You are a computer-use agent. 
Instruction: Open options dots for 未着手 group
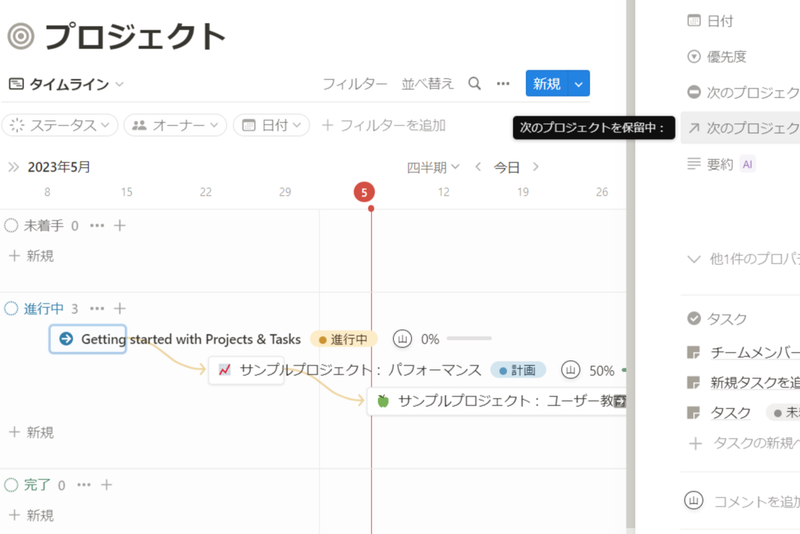97,225
